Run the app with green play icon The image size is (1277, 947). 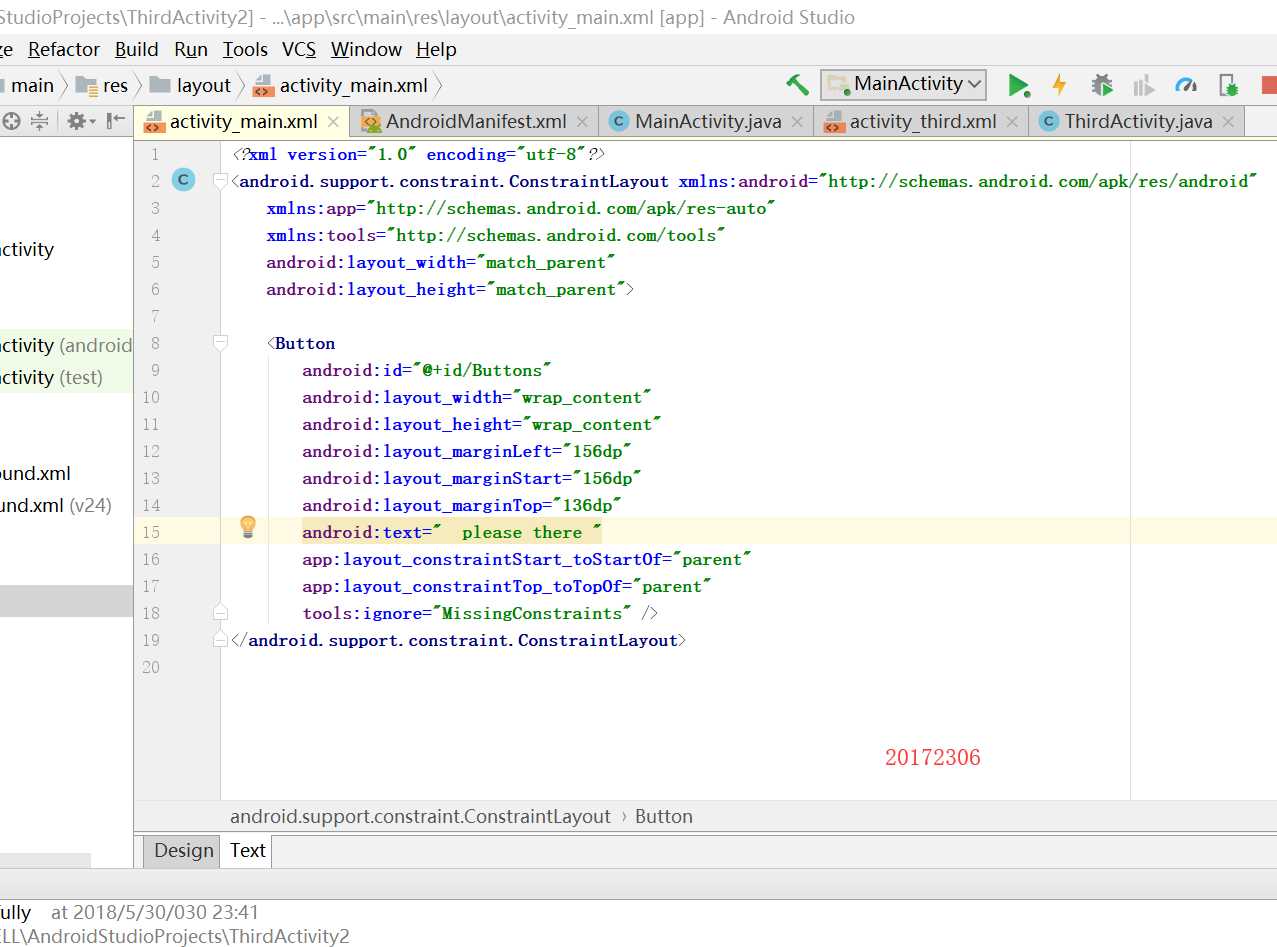1018,85
